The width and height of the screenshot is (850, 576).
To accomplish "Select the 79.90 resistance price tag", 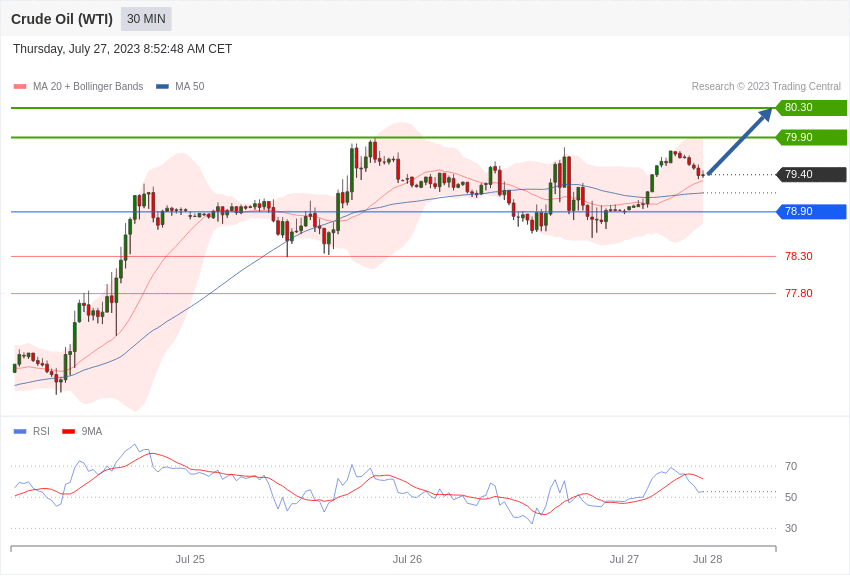I will [x=811, y=138].
